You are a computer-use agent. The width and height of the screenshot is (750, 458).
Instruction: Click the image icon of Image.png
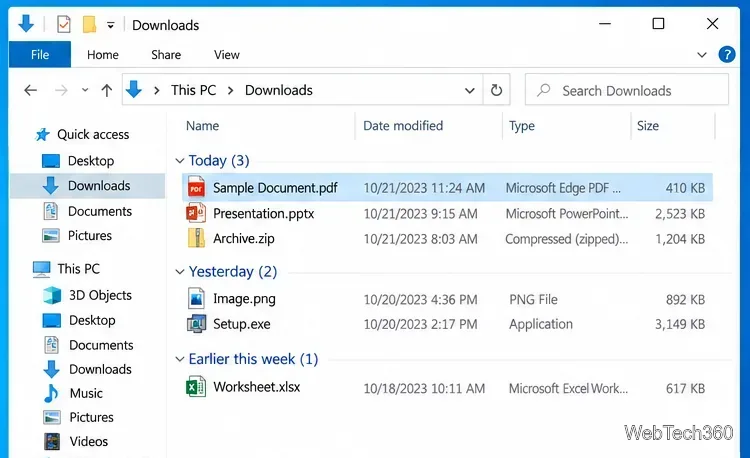coord(196,298)
